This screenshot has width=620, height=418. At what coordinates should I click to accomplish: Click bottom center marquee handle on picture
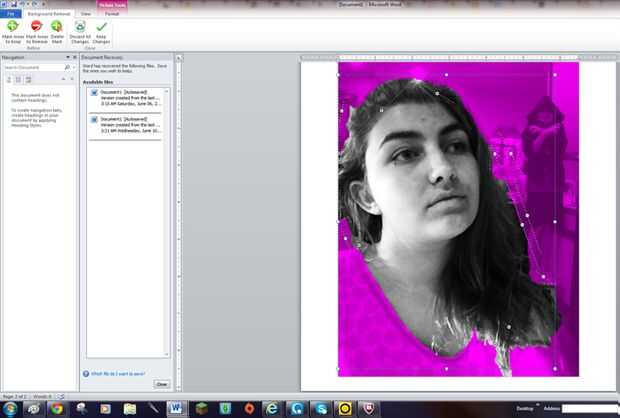446,369
